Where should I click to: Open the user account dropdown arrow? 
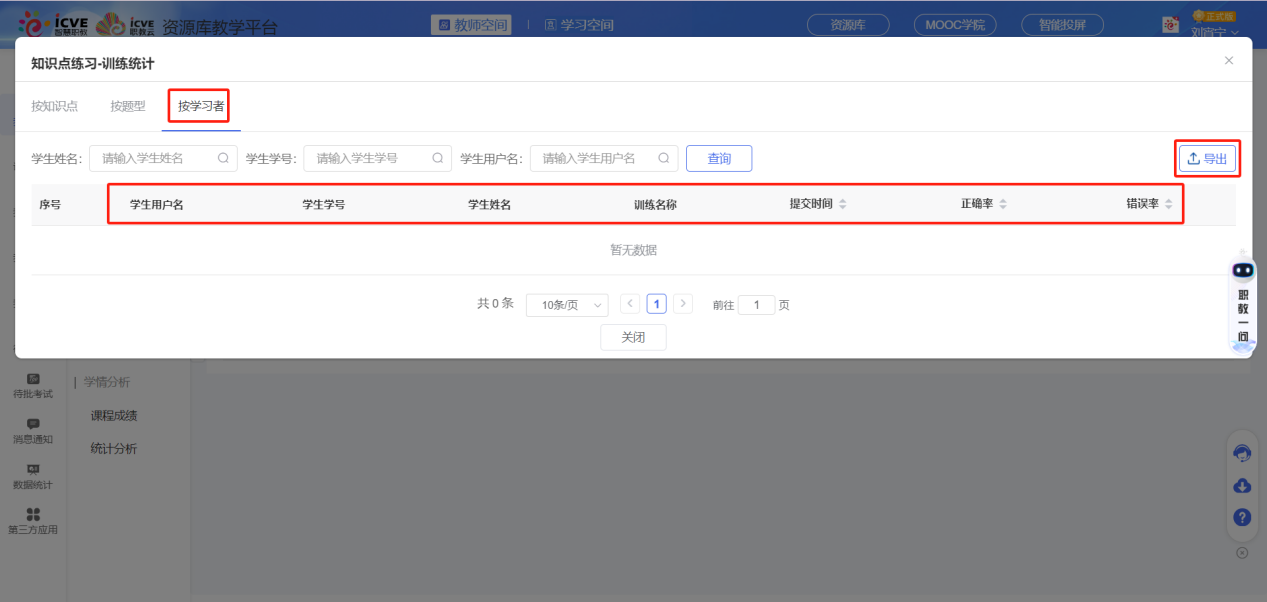[x=1234, y=32]
